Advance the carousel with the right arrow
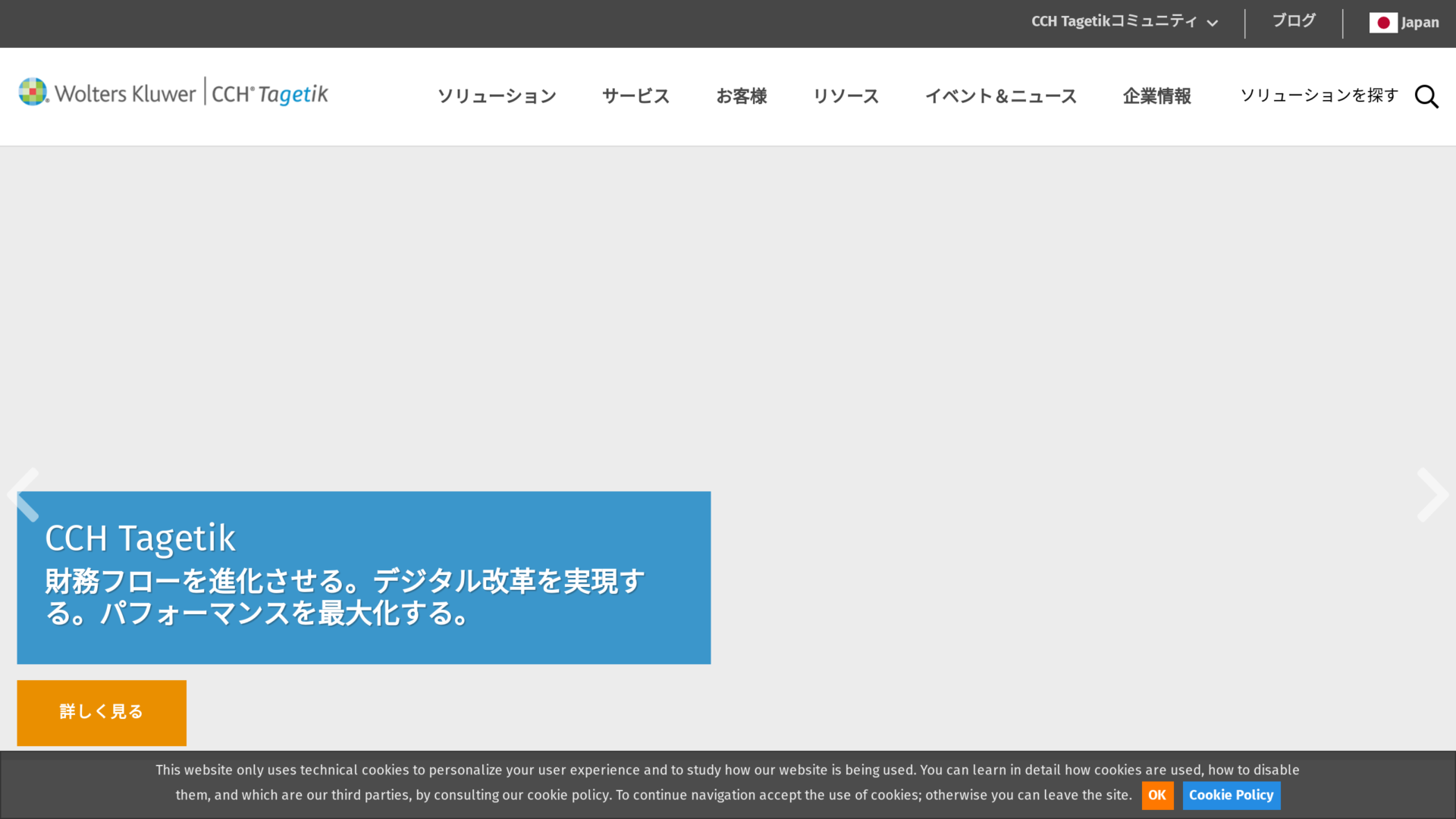 point(1433,494)
